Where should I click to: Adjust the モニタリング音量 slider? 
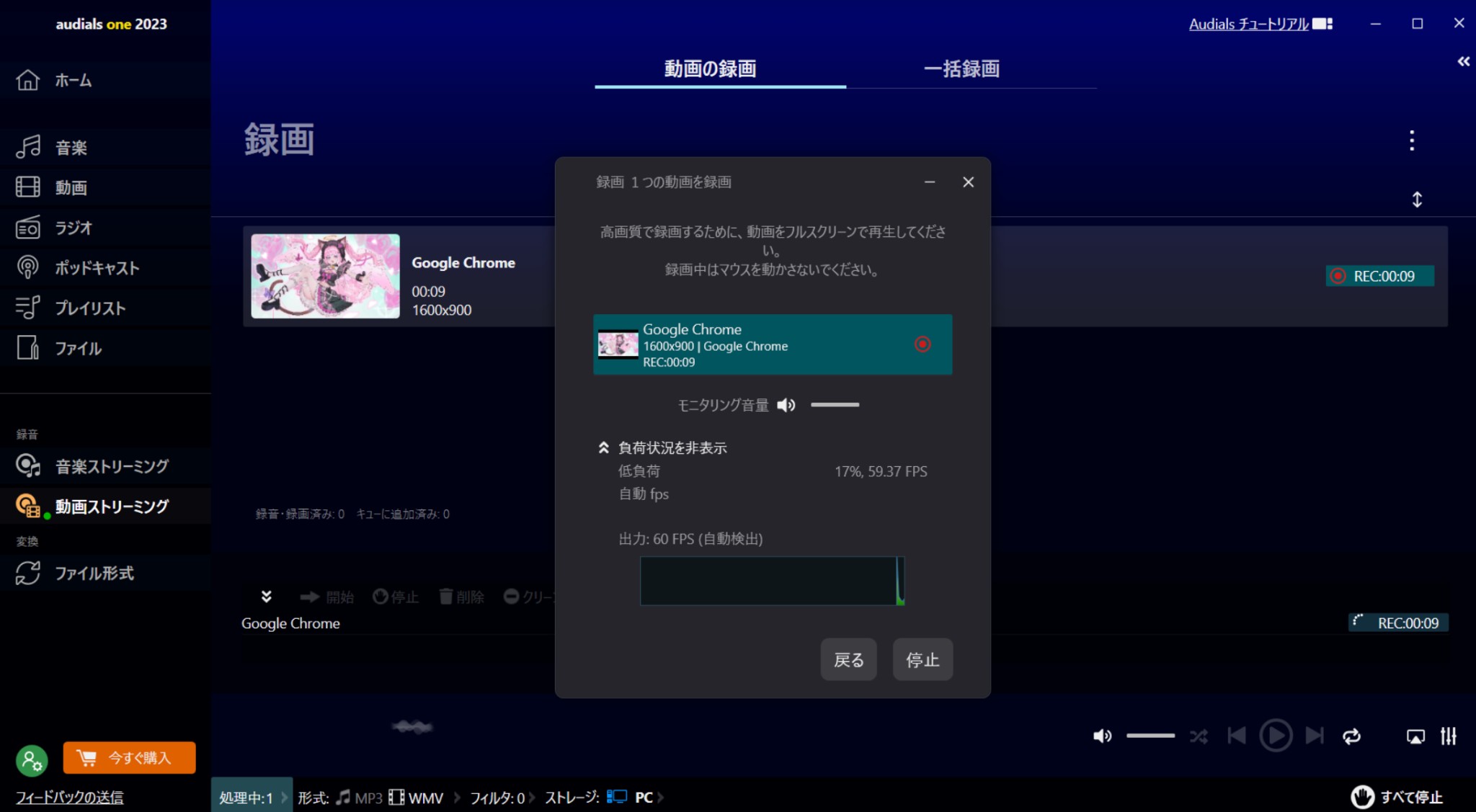(x=835, y=405)
